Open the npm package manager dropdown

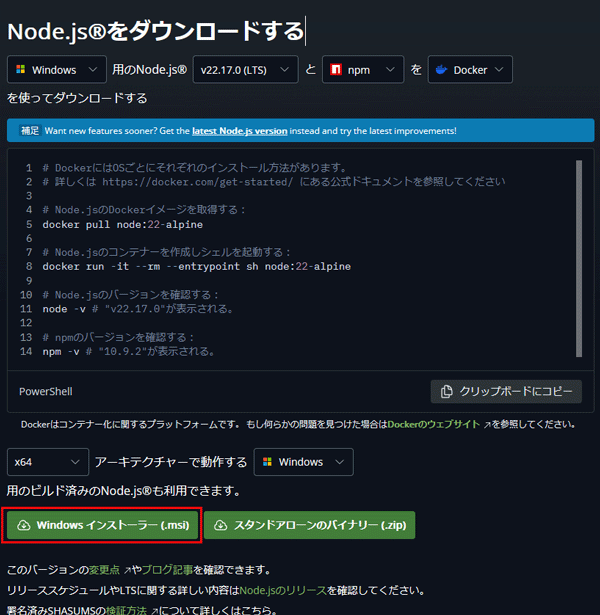tap(363, 69)
